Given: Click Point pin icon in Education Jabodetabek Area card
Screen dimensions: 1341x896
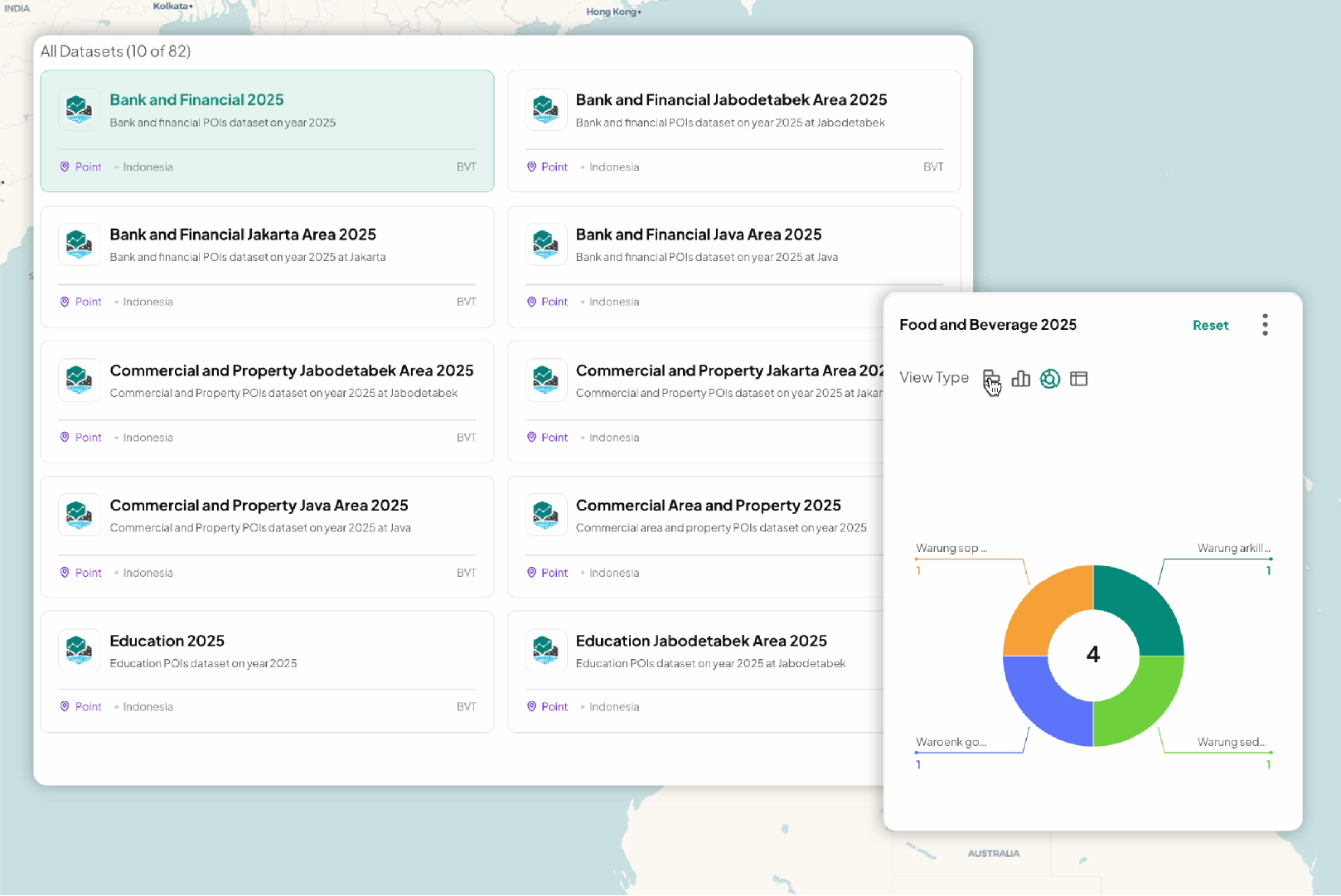Looking at the screenshot, I should pos(532,707).
